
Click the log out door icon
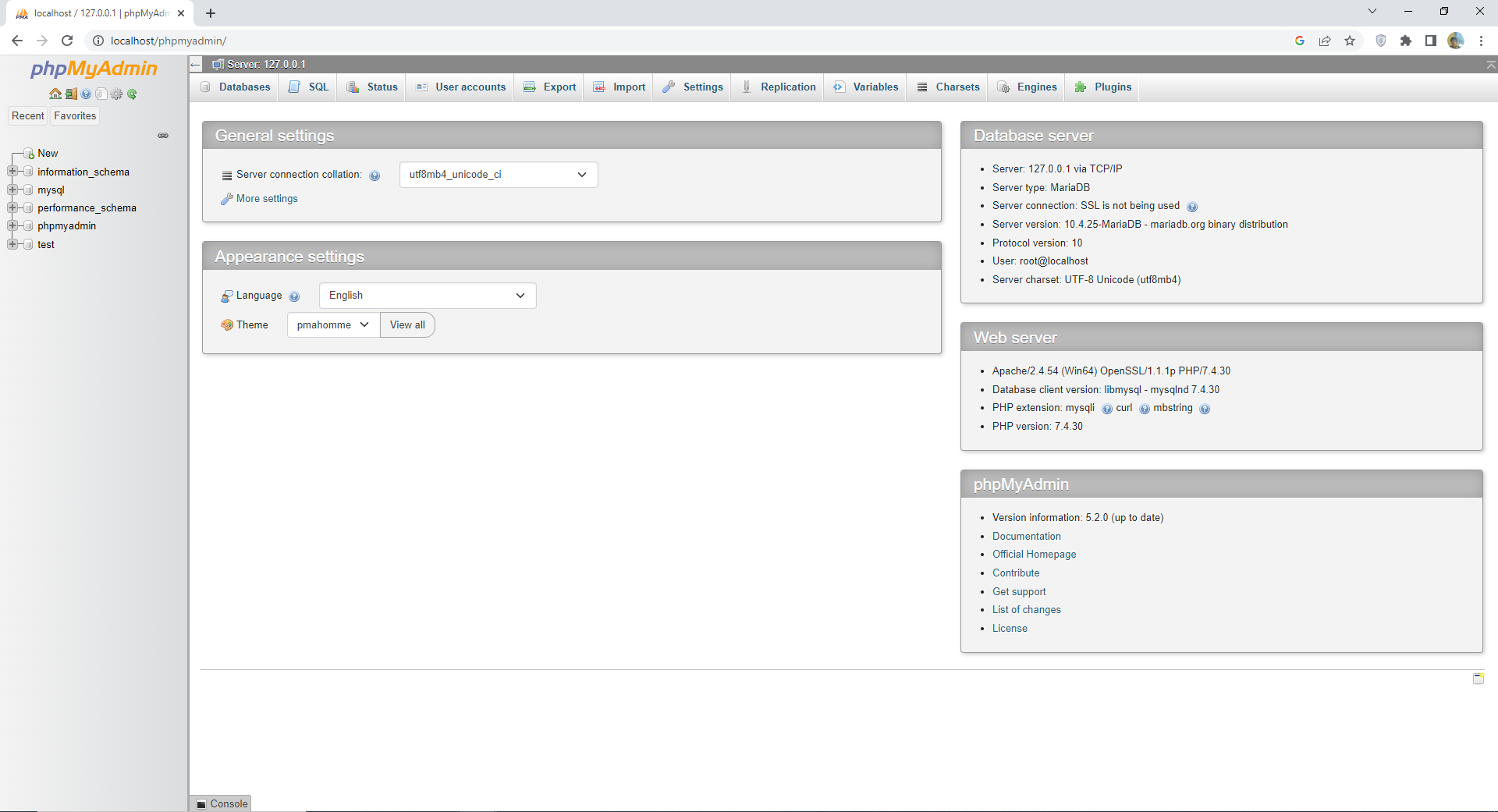pyautogui.click(x=70, y=94)
